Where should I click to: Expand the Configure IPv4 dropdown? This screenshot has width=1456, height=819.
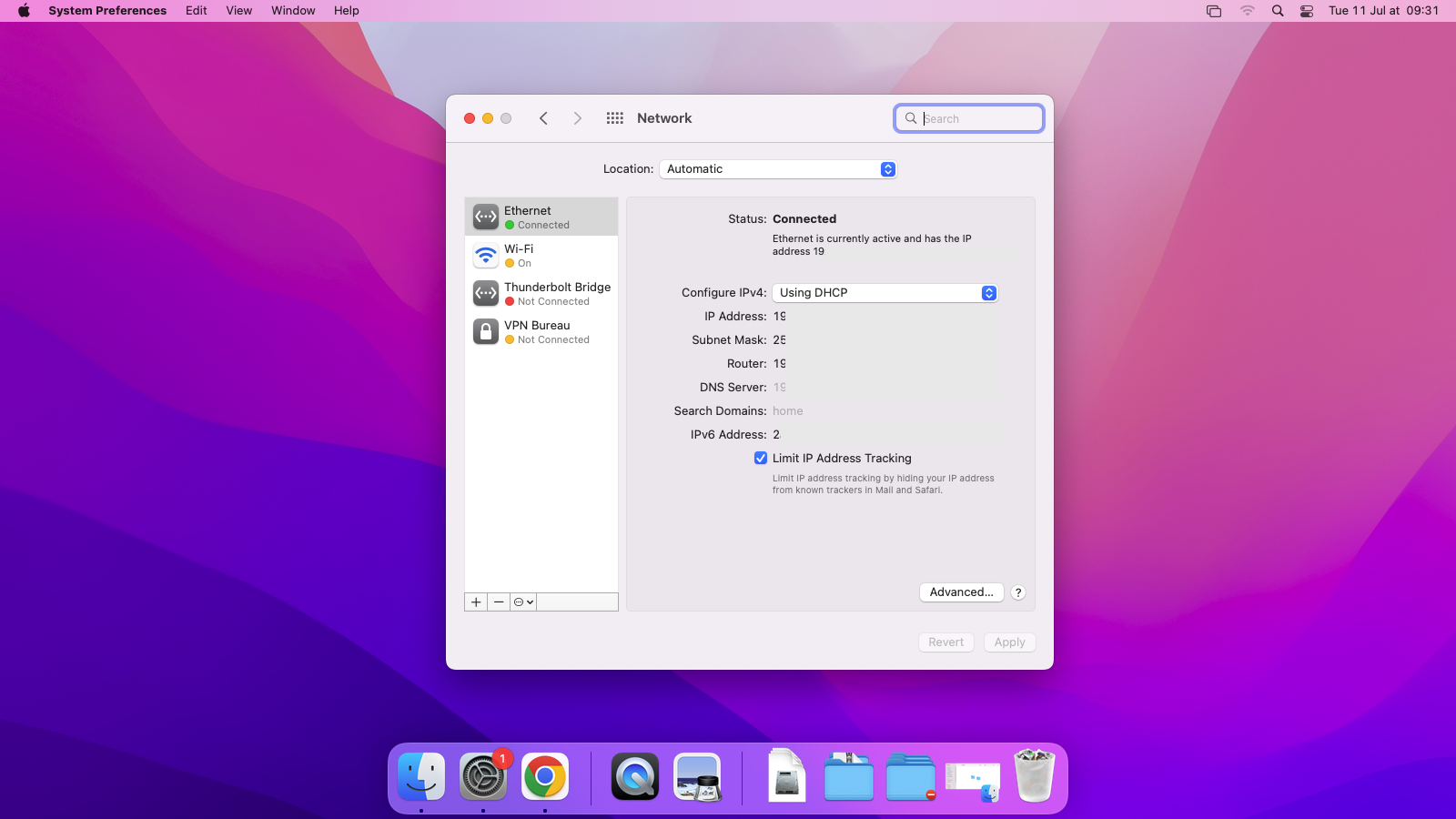tap(885, 293)
